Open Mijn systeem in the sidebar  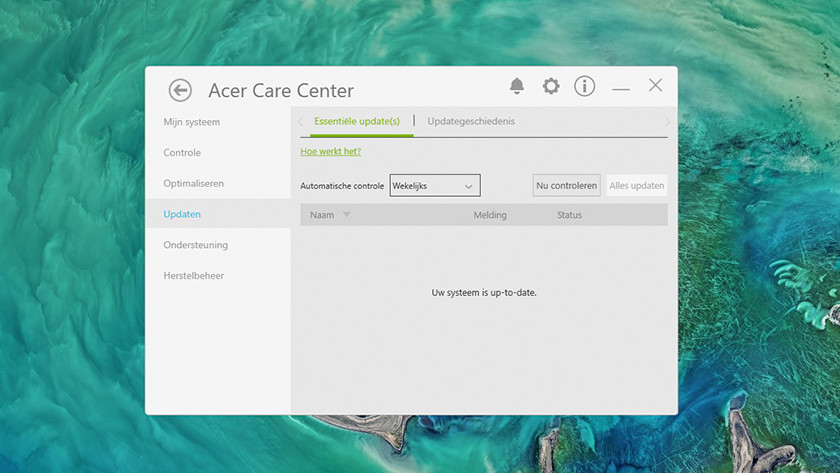(192, 122)
